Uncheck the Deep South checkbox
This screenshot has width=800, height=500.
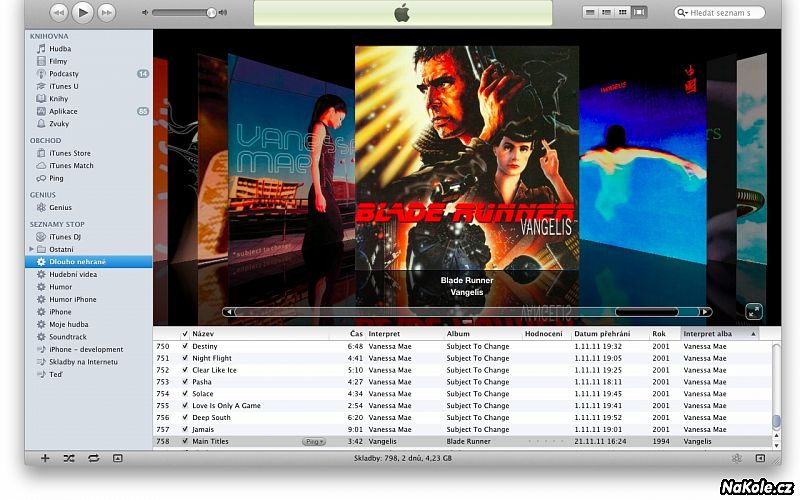click(x=185, y=417)
